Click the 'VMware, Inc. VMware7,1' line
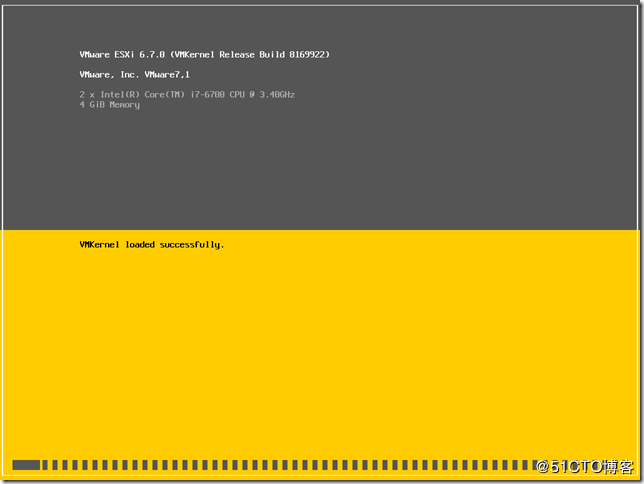Image resolution: width=644 pixels, height=484 pixels. pyautogui.click(x=134, y=75)
